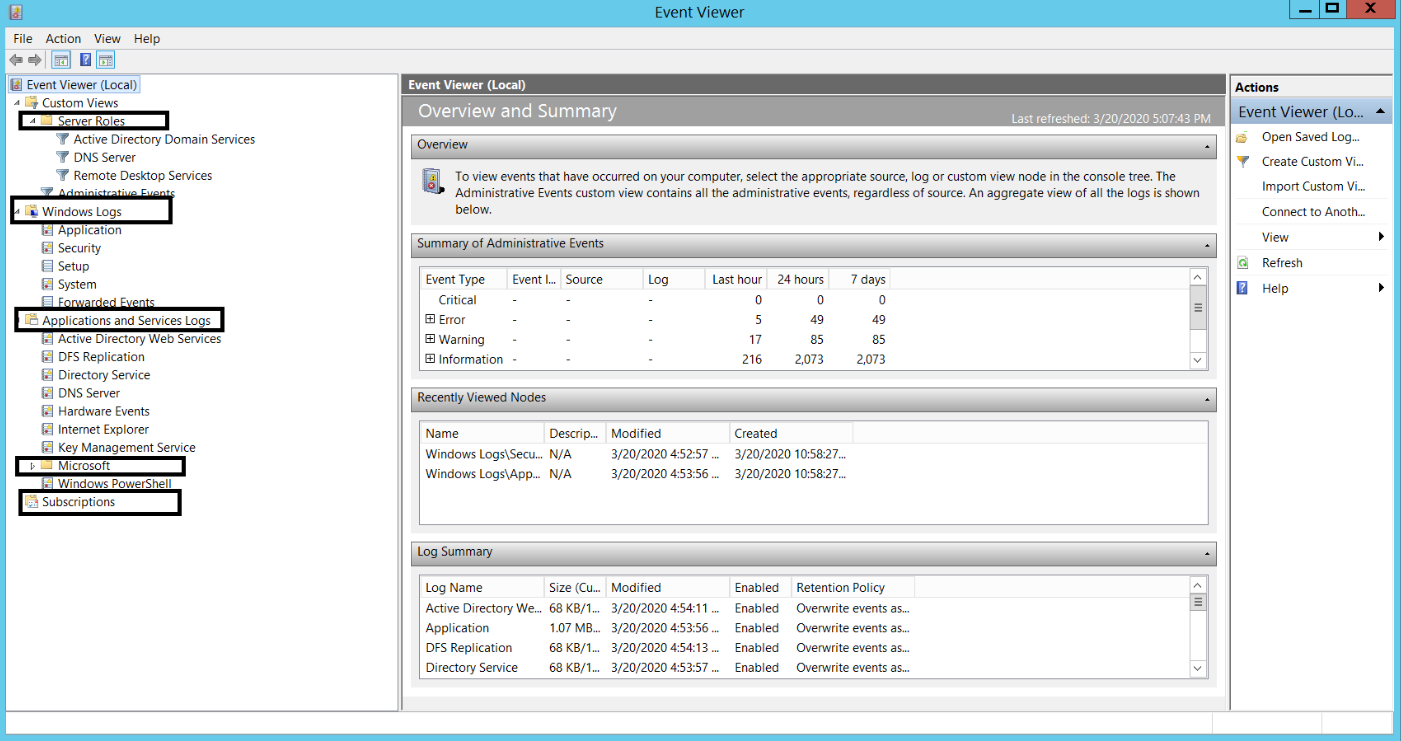Open DFS Replication log icon in tree
This screenshot has width=1401, height=741.
point(47,357)
